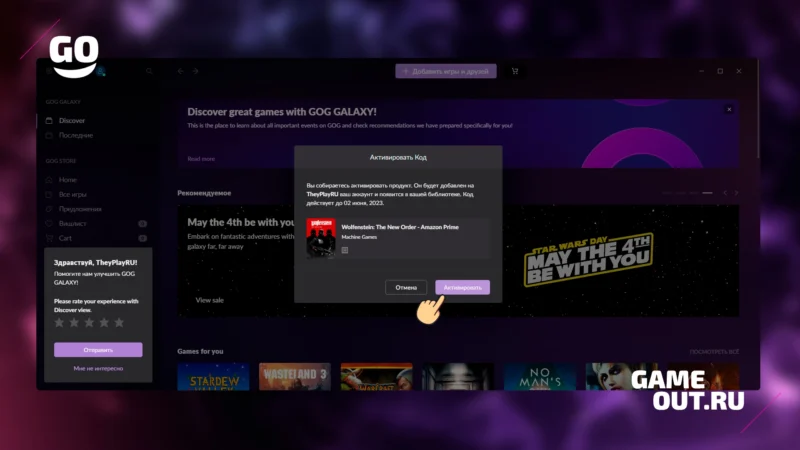Open the shopping cart icon in top bar
Viewport: 800px width, 450px height.
tap(515, 71)
